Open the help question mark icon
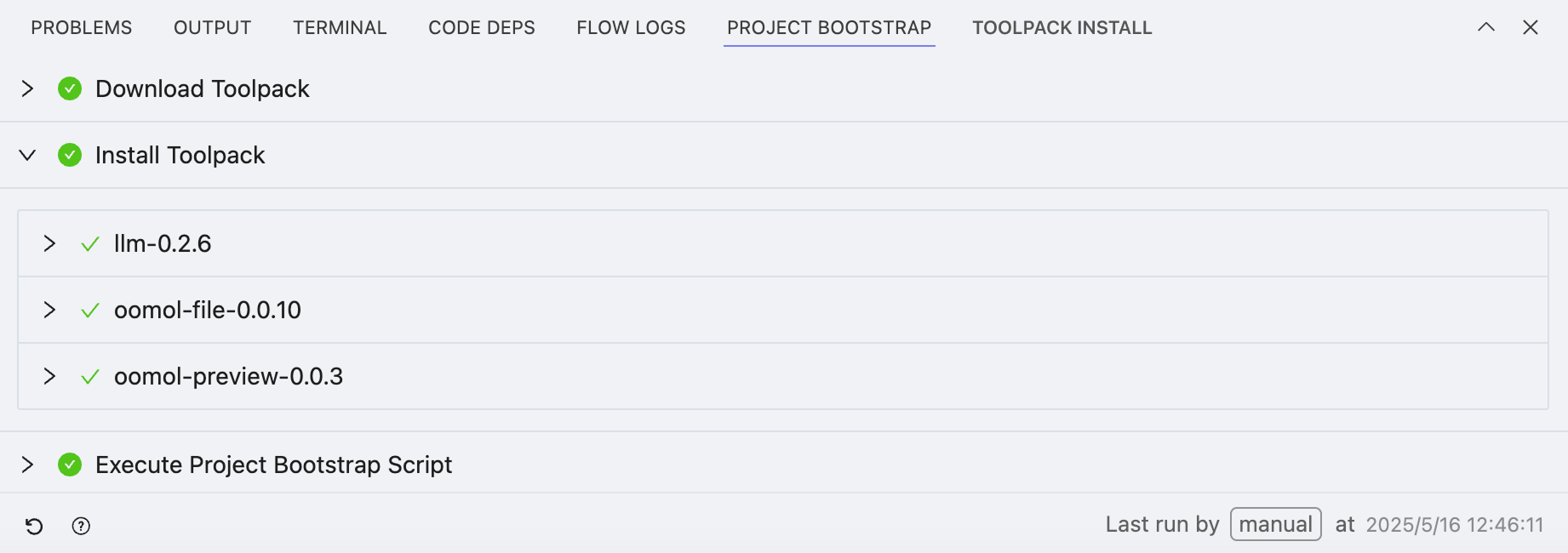Screen dimensions: 1568x553 click(81, 526)
